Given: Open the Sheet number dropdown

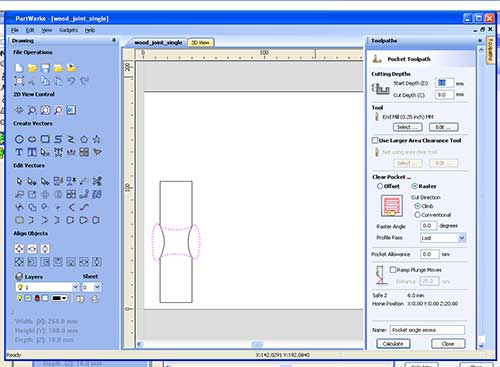Looking at the screenshot, I should pyautogui.click(x=97, y=287).
